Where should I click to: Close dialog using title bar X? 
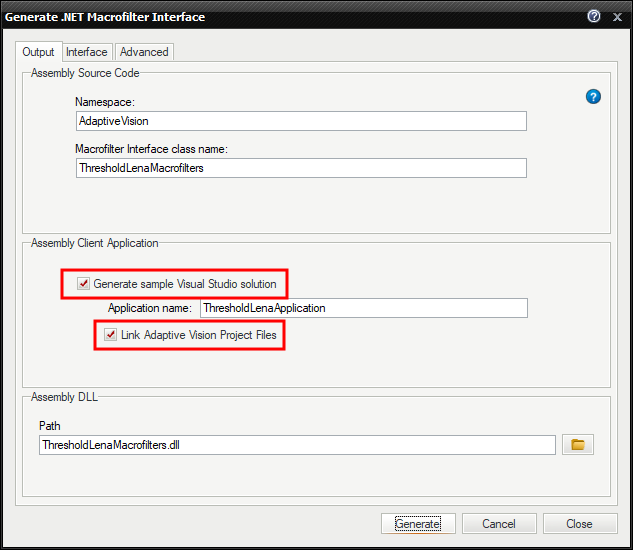tap(616, 16)
